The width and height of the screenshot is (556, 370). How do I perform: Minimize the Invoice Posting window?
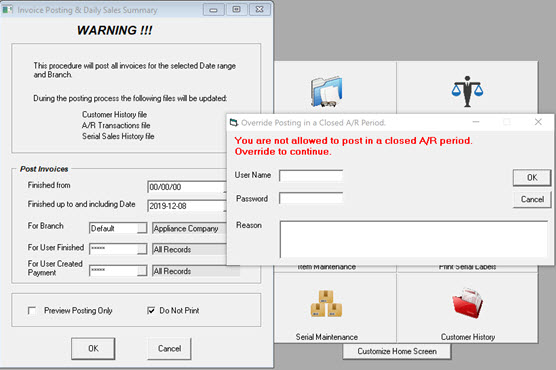[213, 10]
